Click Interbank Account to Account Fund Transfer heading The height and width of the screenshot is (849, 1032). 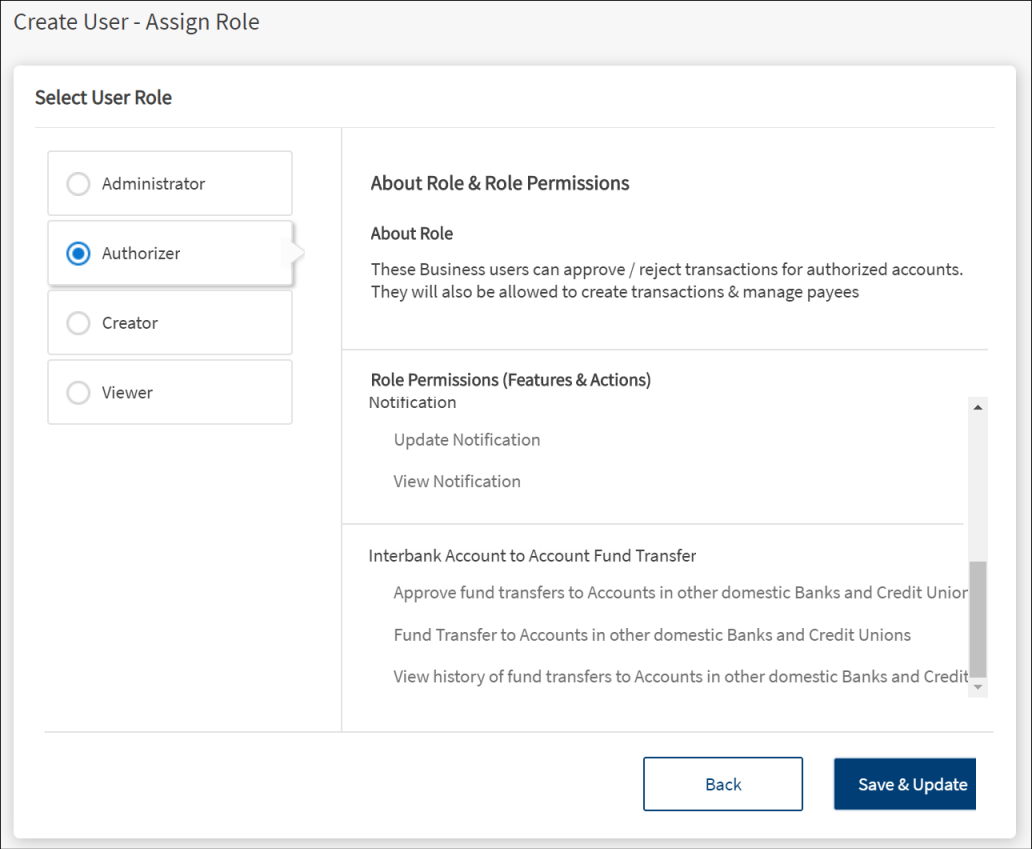[x=532, y=556]
